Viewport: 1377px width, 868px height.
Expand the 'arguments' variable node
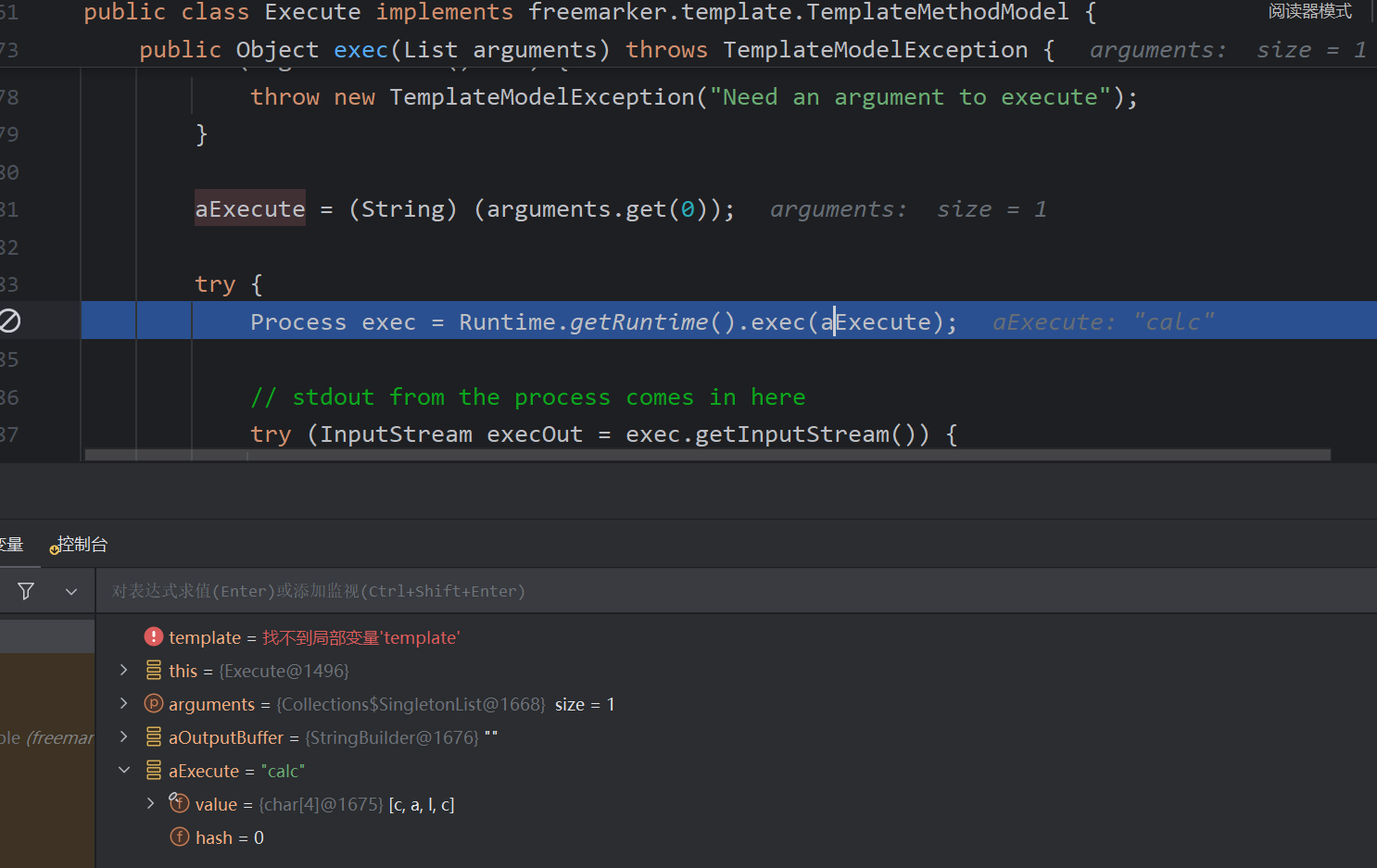124,703
